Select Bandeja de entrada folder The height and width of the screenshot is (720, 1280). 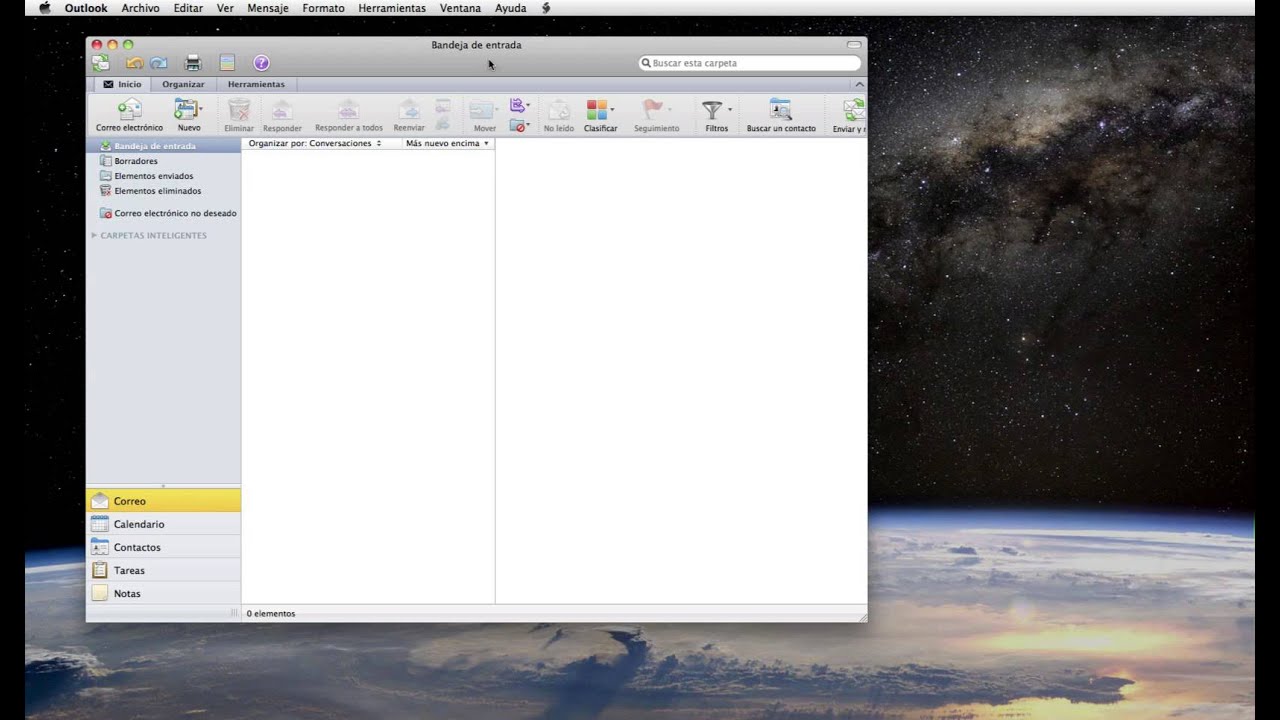163,146
